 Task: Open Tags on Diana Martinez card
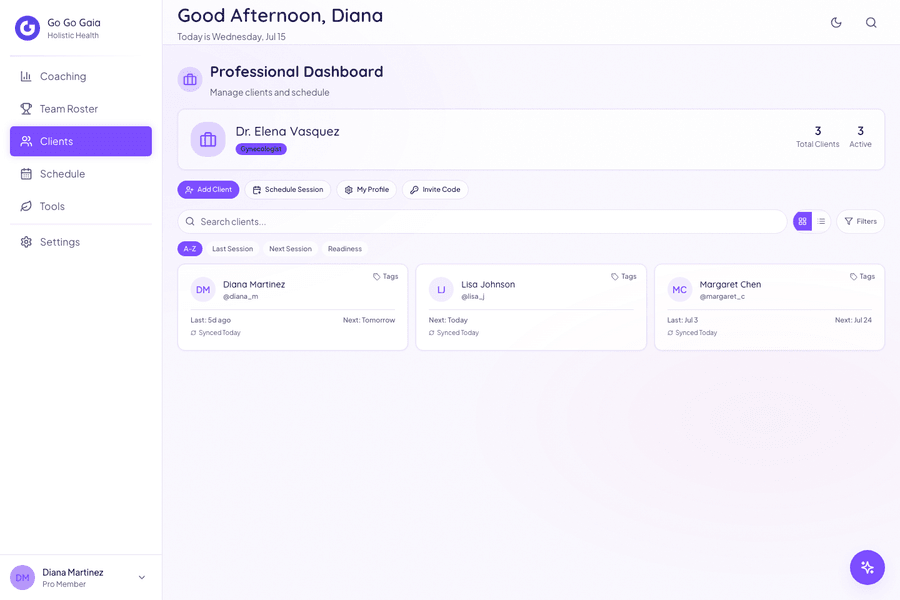[x=385, y=276]
